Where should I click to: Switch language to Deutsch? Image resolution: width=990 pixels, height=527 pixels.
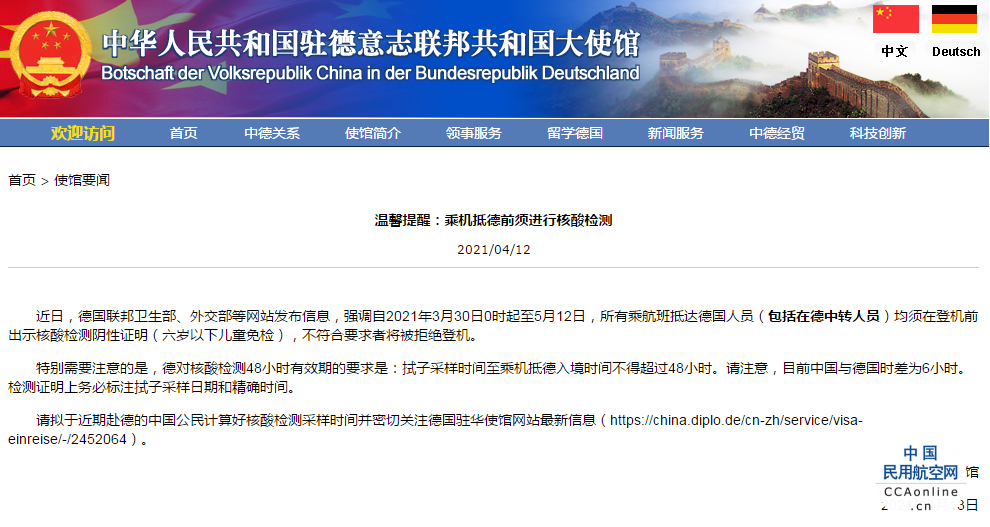point(956,52)
